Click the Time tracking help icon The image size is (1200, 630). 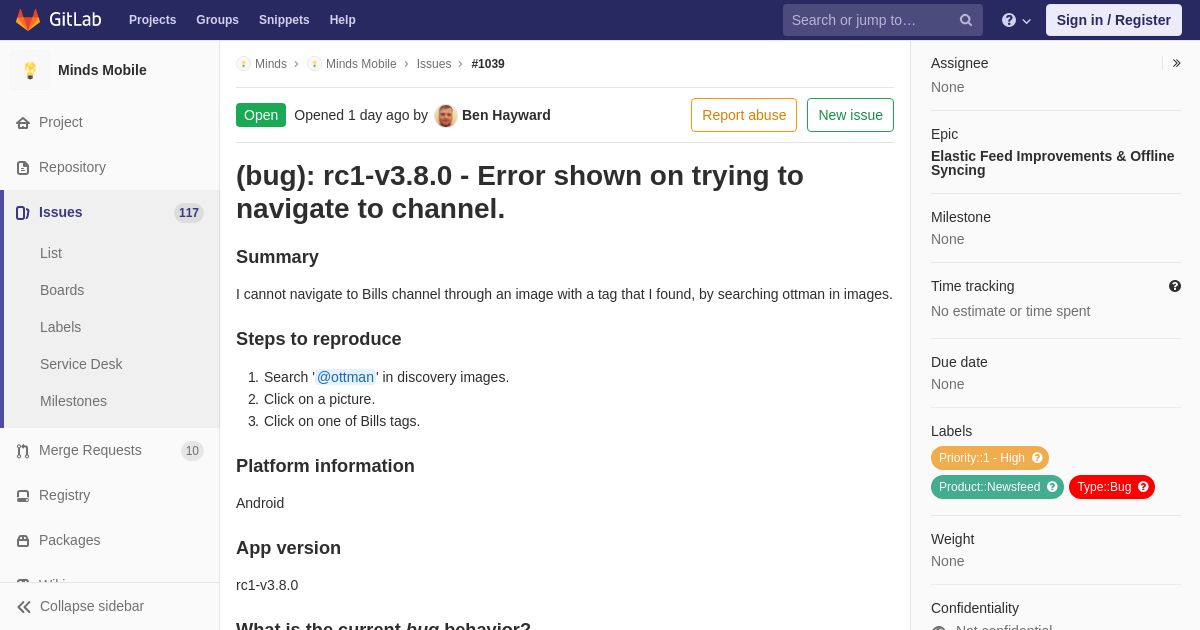point(1175,286)
